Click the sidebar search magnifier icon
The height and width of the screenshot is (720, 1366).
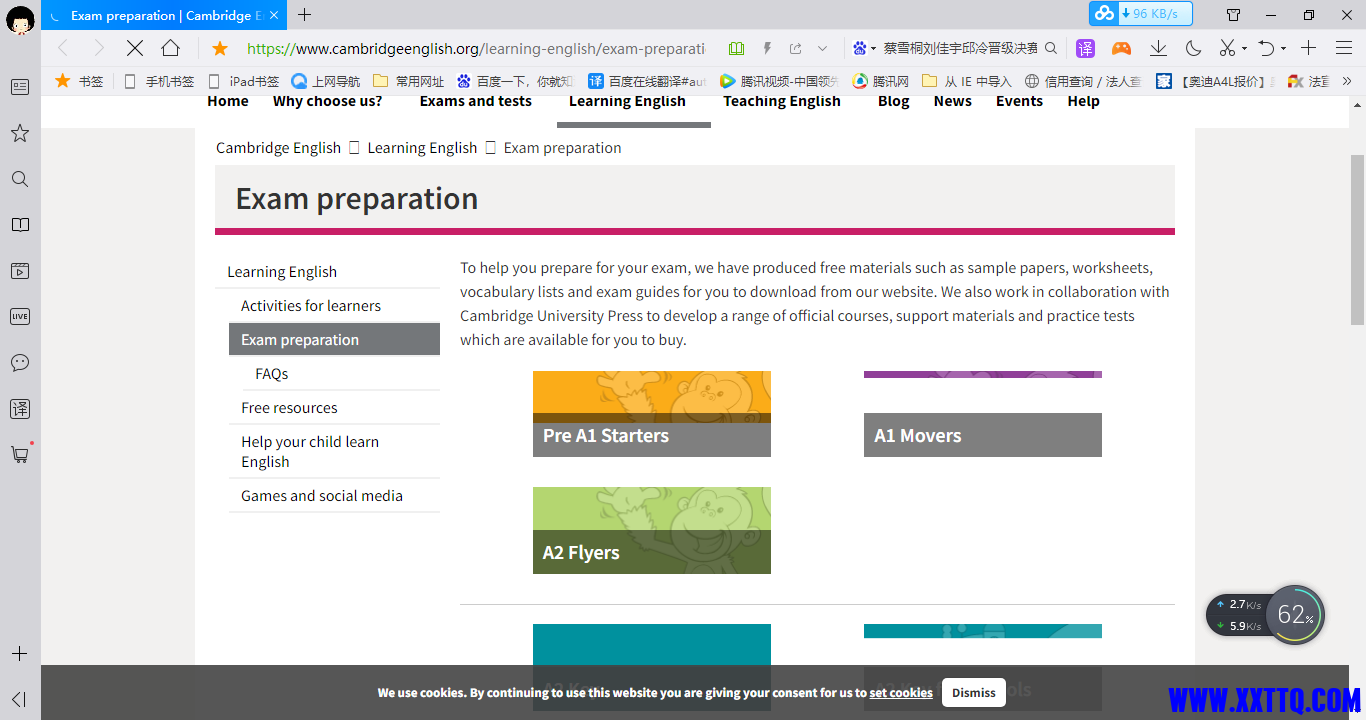[20, 179]
